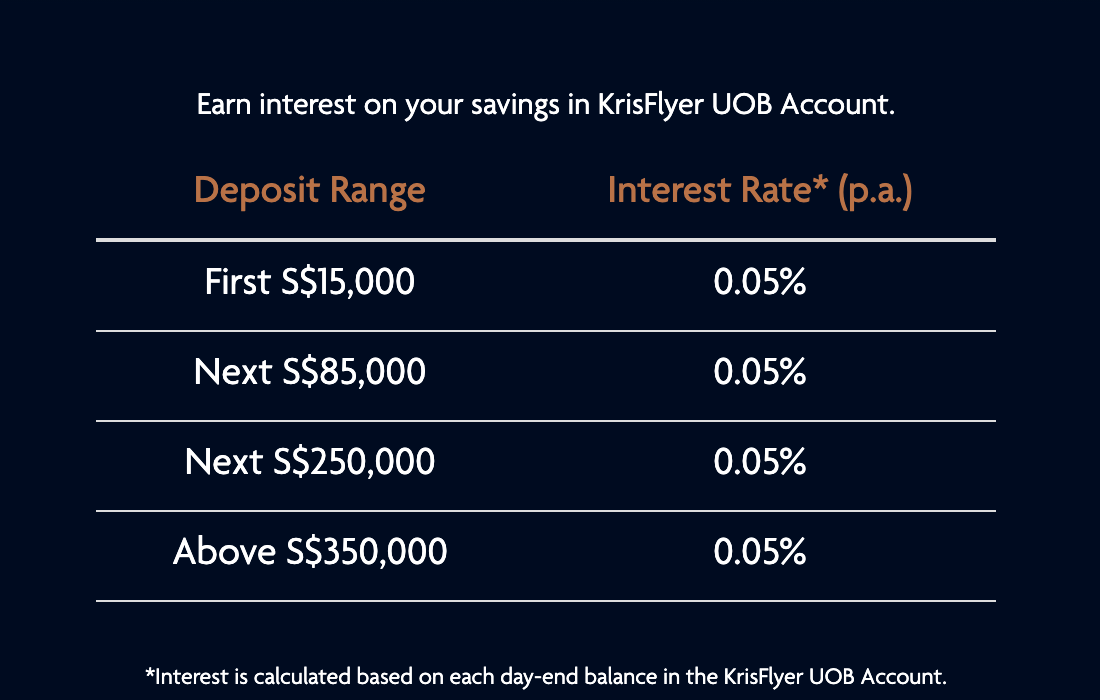Click the 0.05% rate for Next S$250,000

[760, 462]
